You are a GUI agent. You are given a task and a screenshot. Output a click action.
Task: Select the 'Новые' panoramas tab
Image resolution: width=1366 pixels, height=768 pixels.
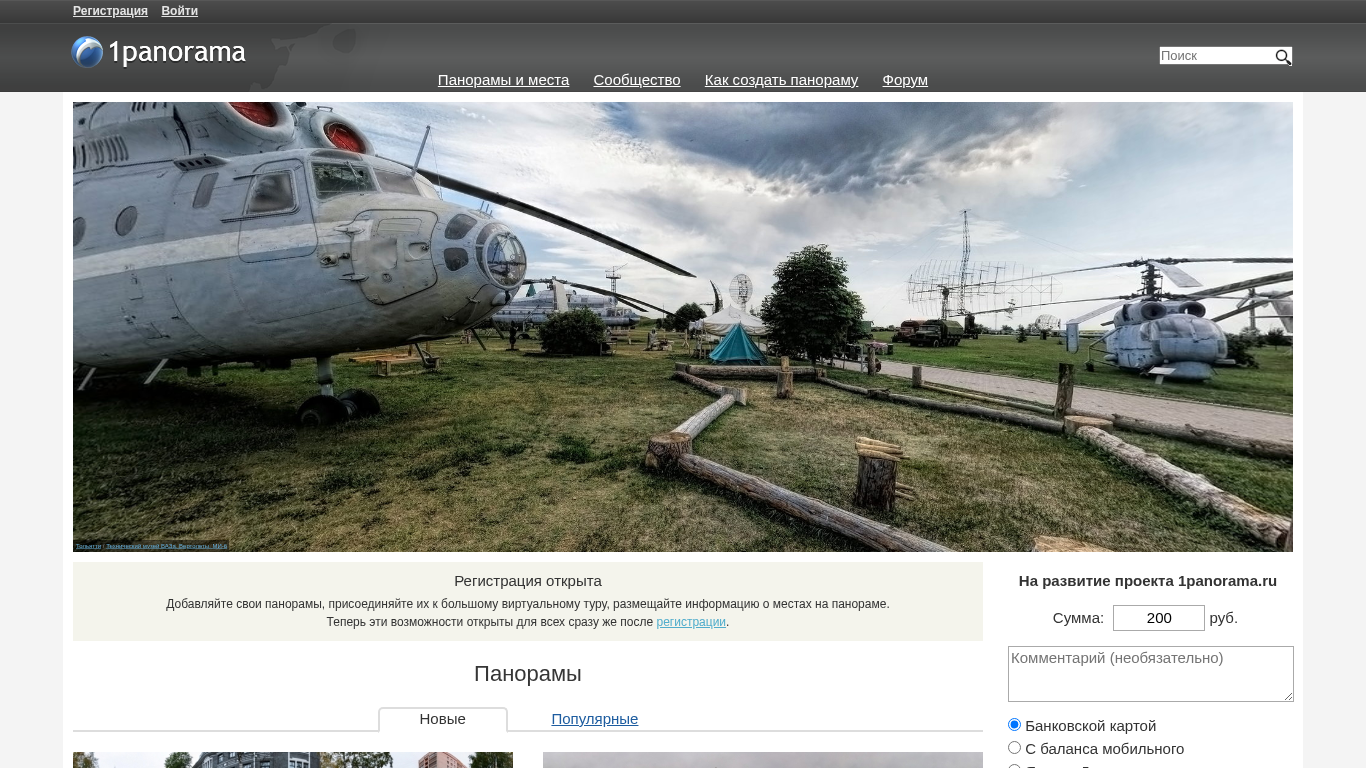click(442, 719)
